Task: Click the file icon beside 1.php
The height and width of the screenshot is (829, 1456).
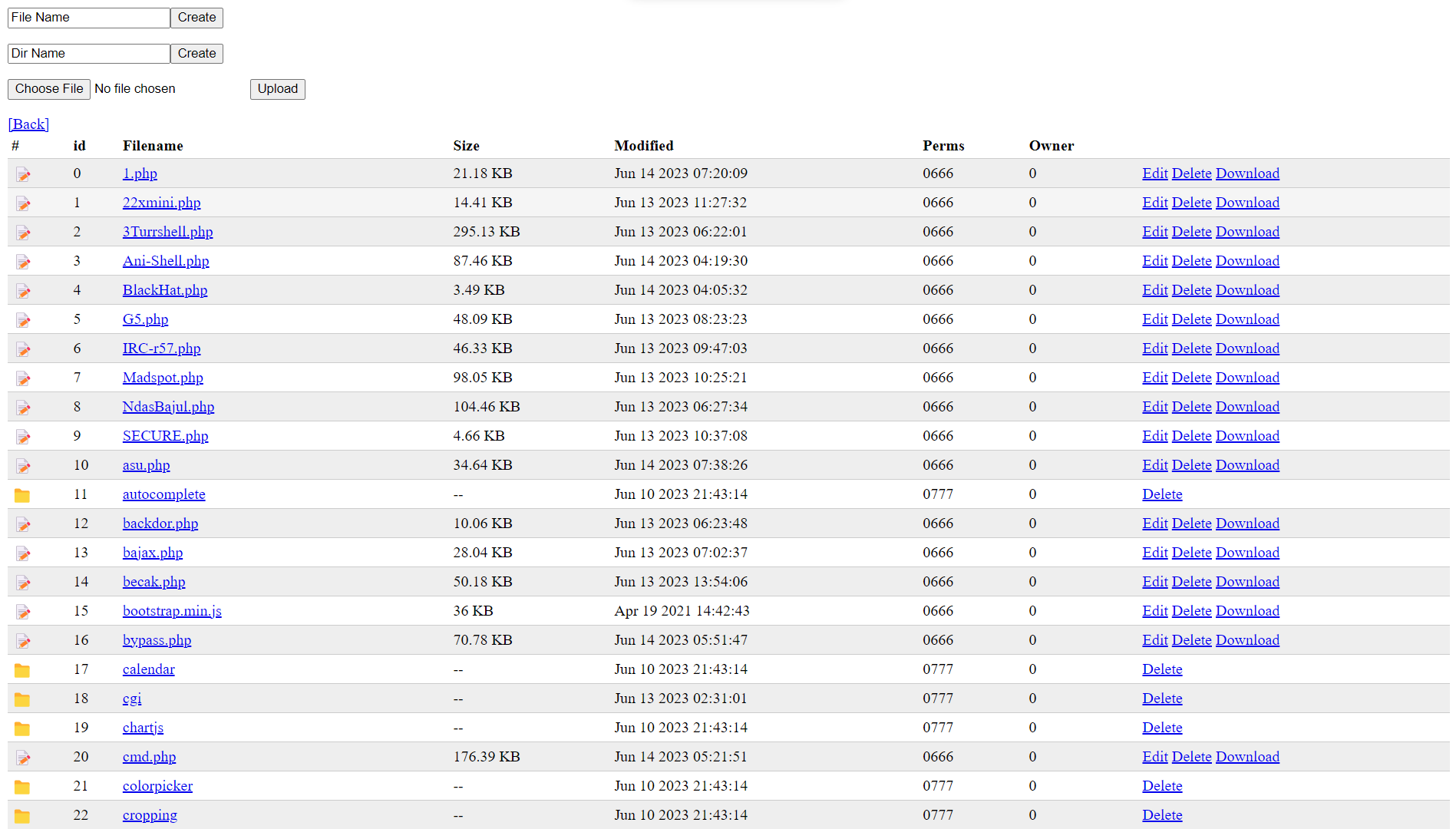Action: coord(23,174)
